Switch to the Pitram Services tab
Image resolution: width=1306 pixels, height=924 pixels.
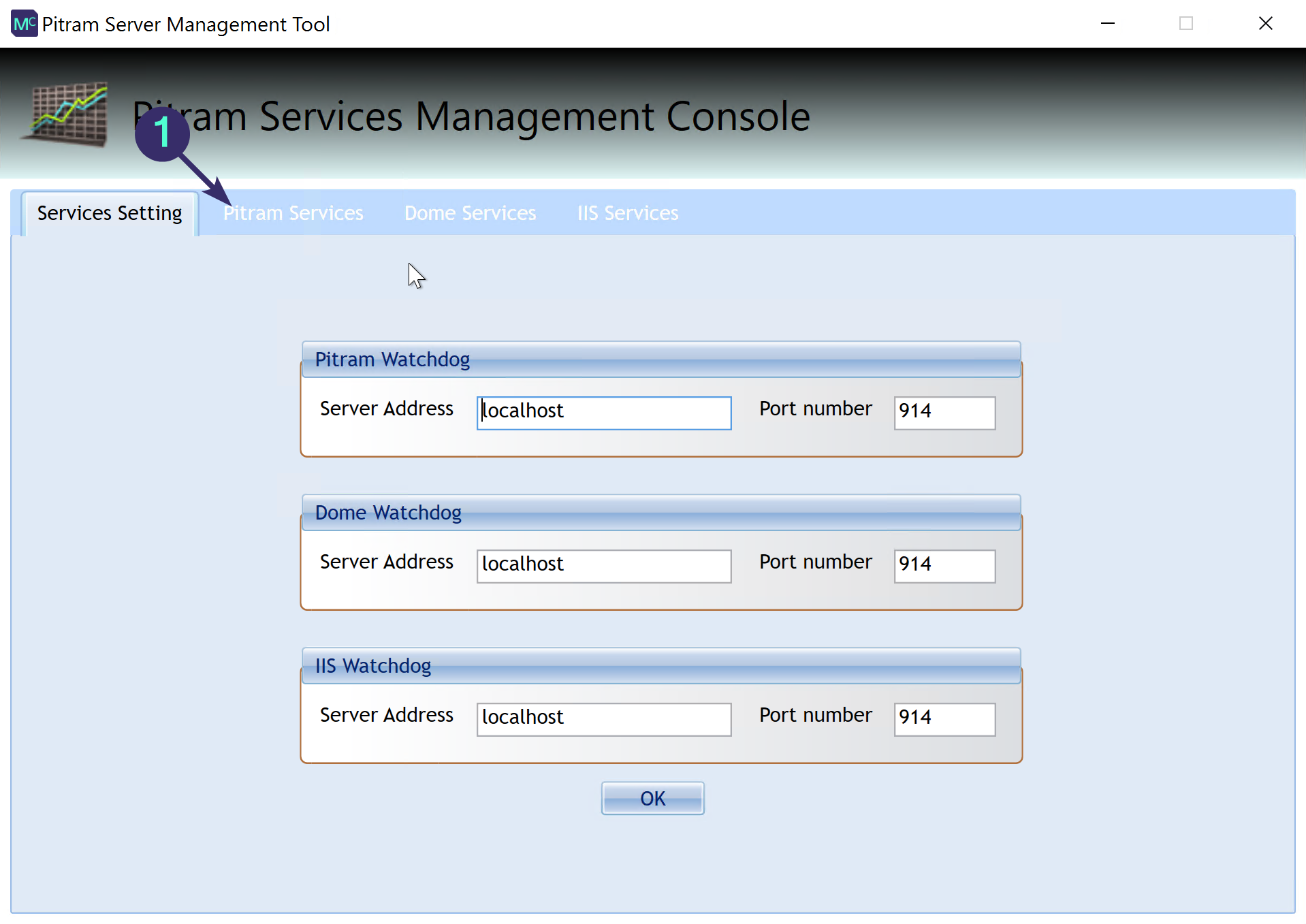pos(293,213)
